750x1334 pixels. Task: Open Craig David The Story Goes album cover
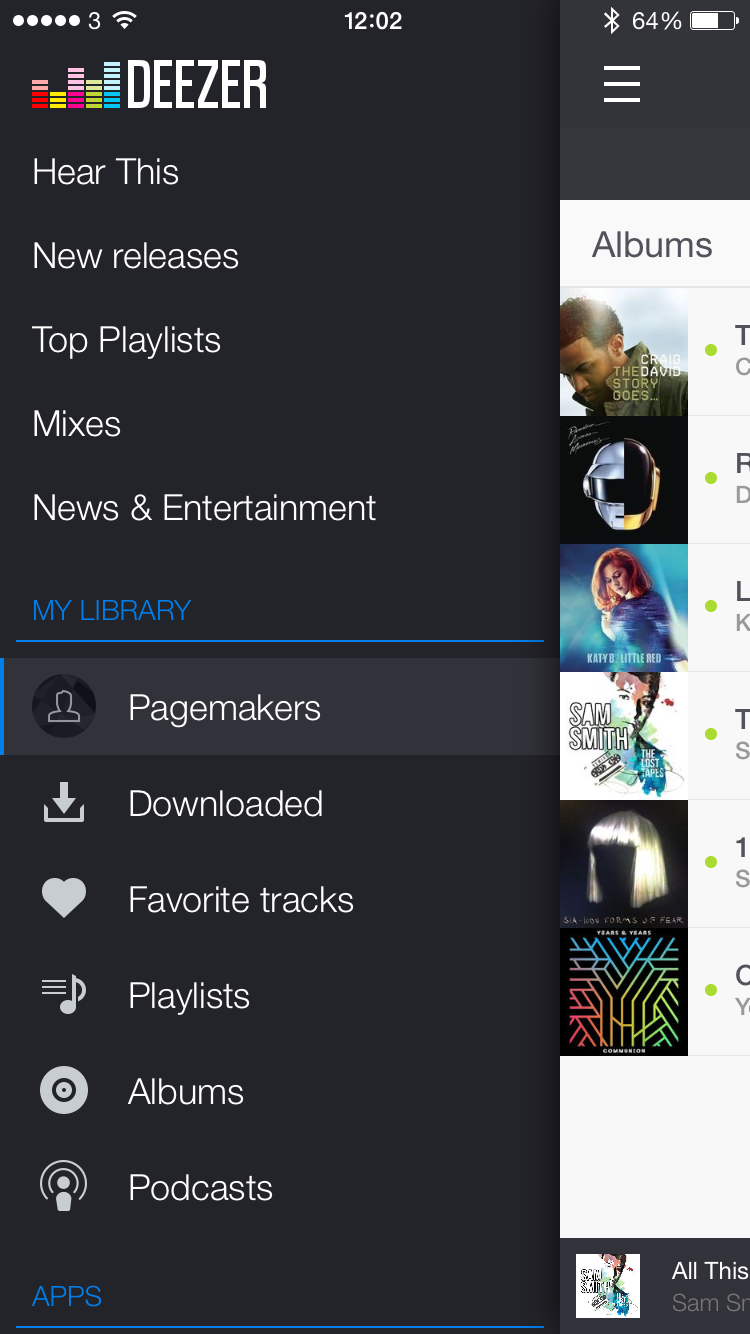624,352
